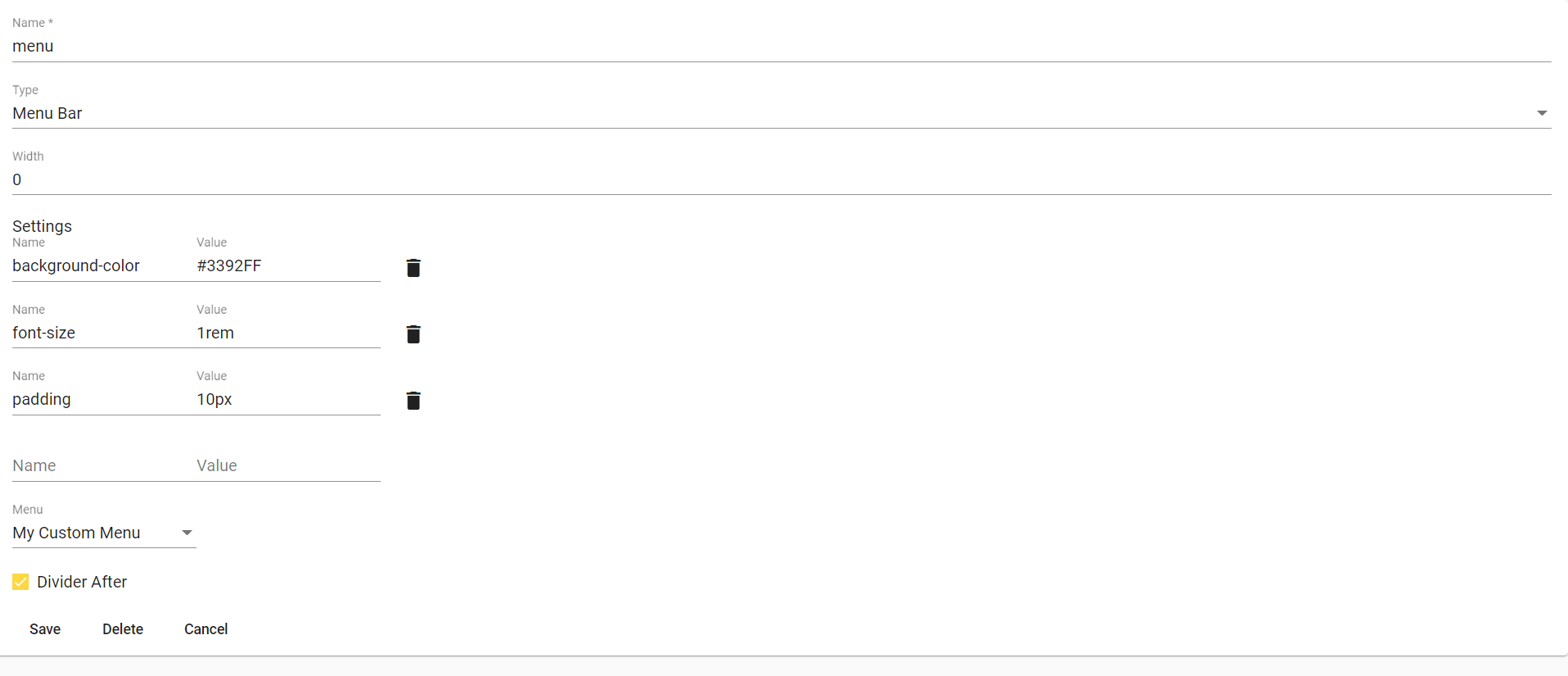Focus the Width field showing 0
This screenshot has height=676, width=1568.
782,179
